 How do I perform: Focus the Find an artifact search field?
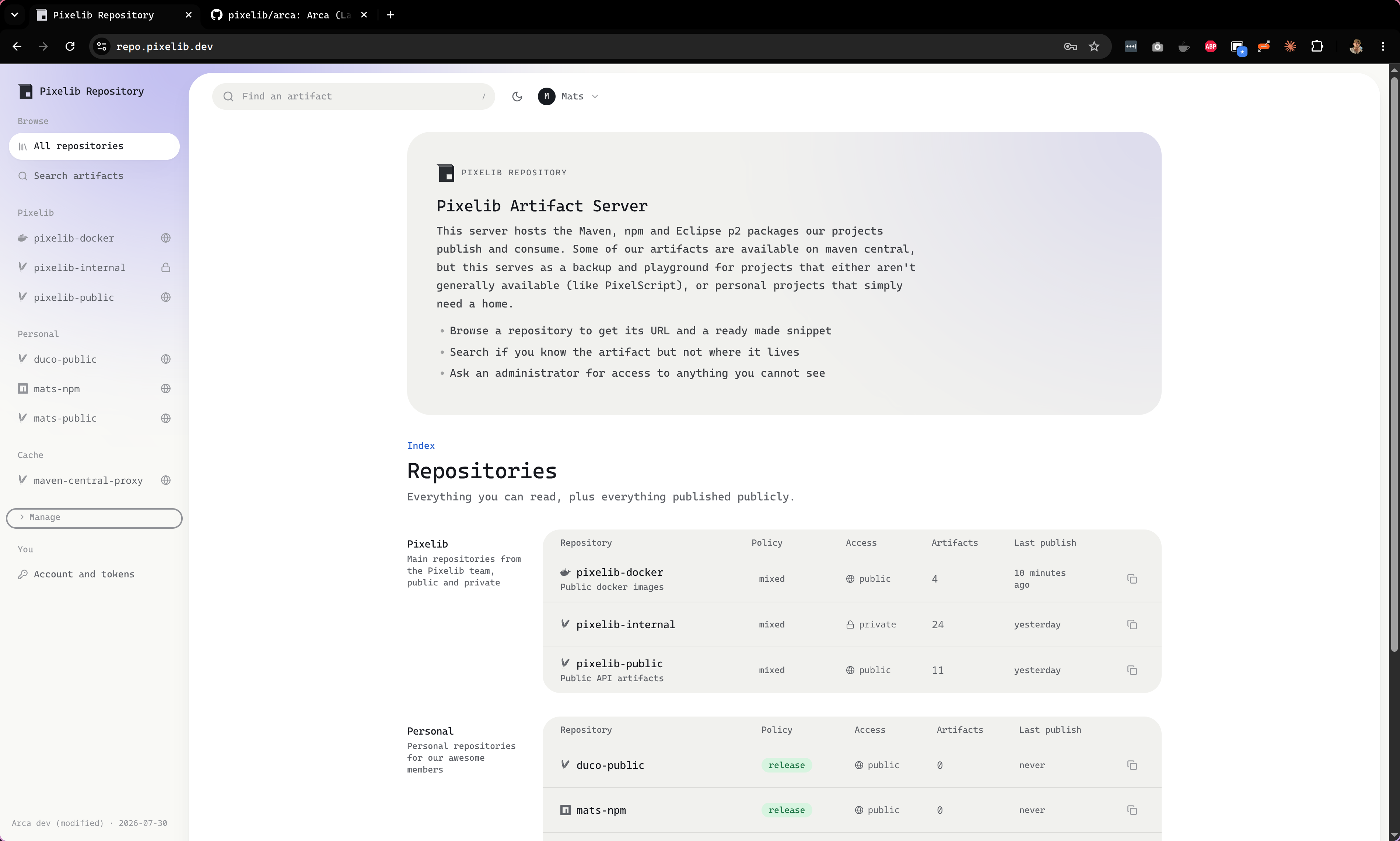click(353, 96)
